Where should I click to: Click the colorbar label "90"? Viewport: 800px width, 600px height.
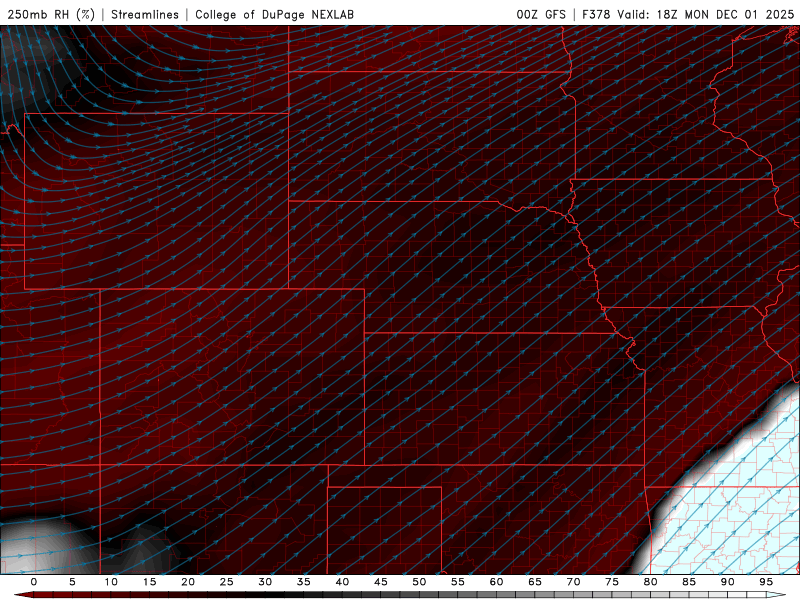coord(727,582)
